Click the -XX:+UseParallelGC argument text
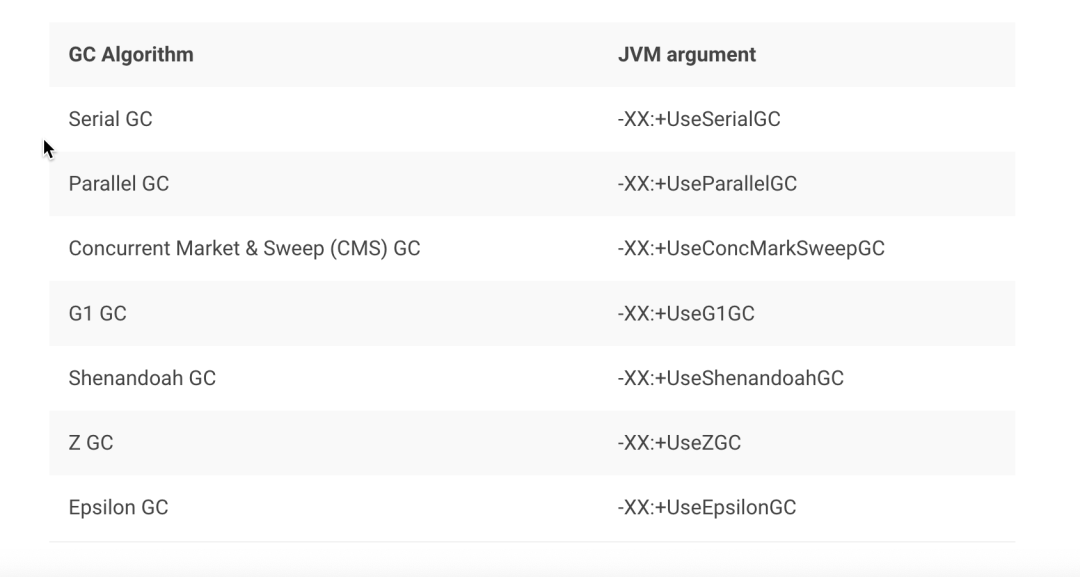This screenshot has height=577, width=1080. [706, 184]
